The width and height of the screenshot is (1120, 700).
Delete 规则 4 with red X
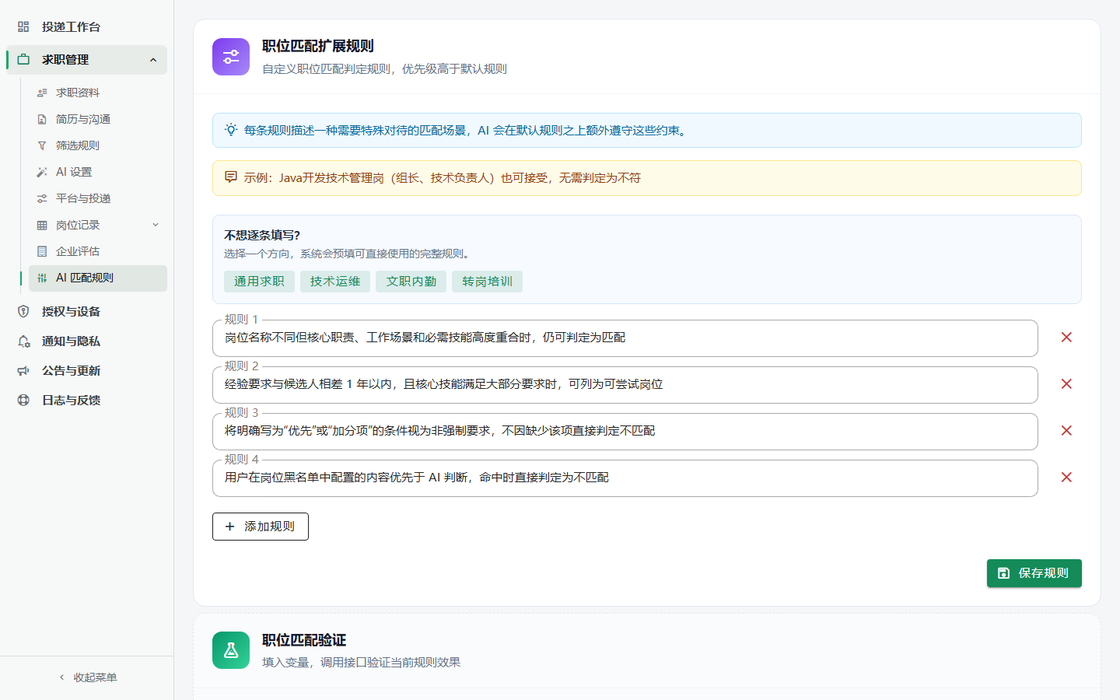point(1066,477)
